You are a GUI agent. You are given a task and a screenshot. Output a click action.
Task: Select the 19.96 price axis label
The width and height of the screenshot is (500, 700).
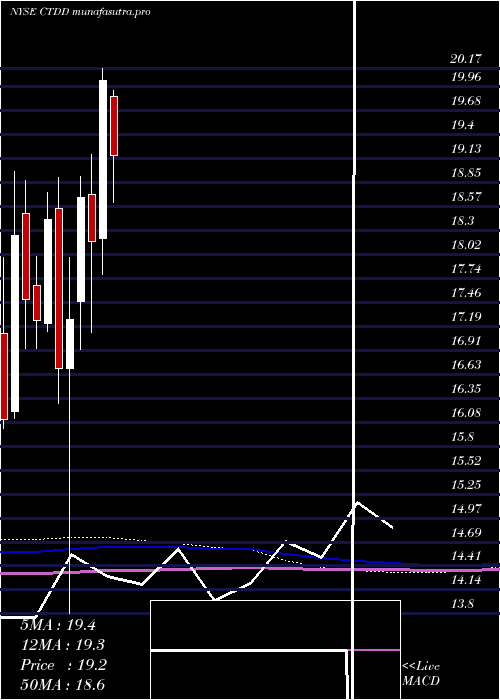[x=466, y=77]
